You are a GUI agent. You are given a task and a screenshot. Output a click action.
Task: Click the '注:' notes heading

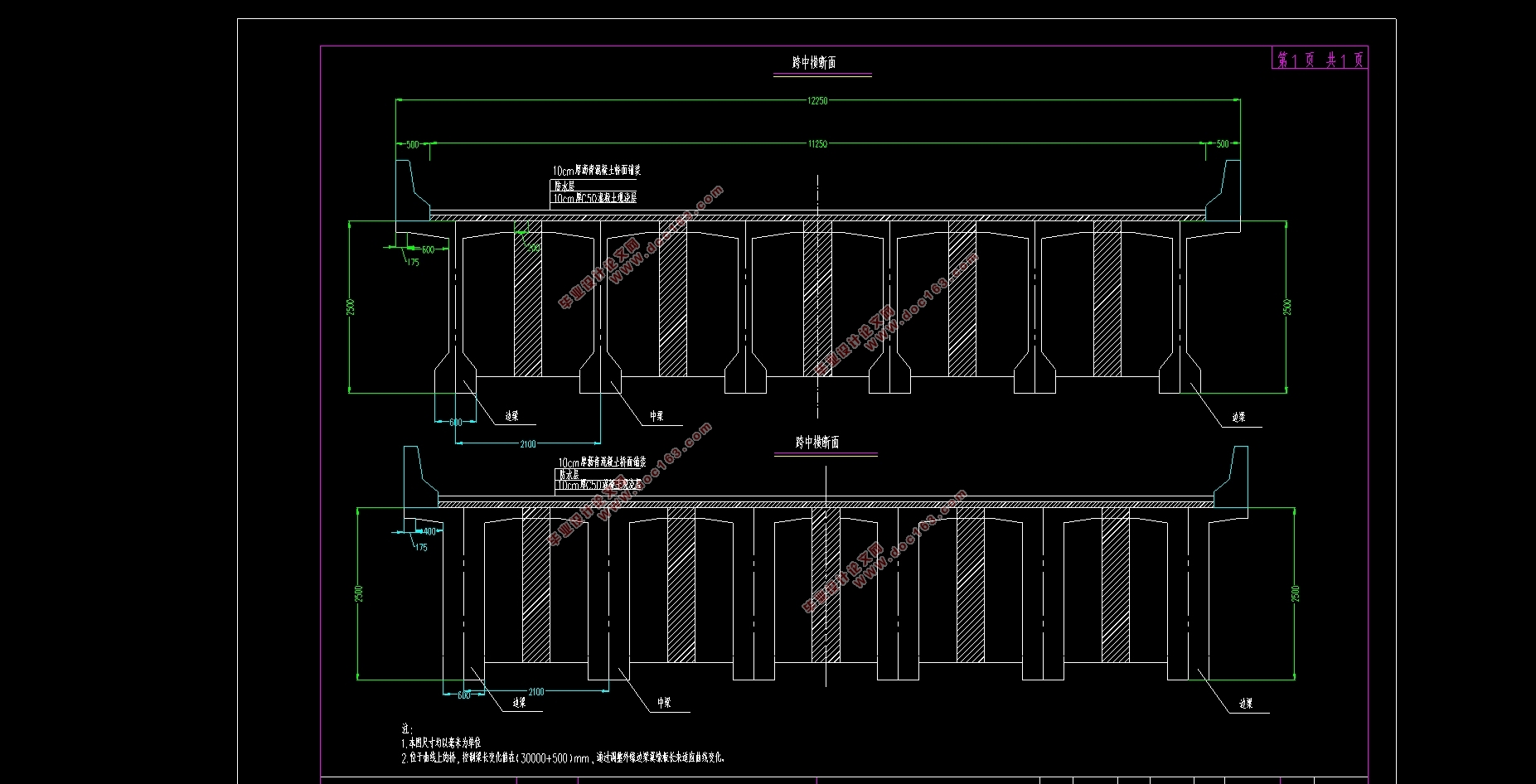[407, 729]
